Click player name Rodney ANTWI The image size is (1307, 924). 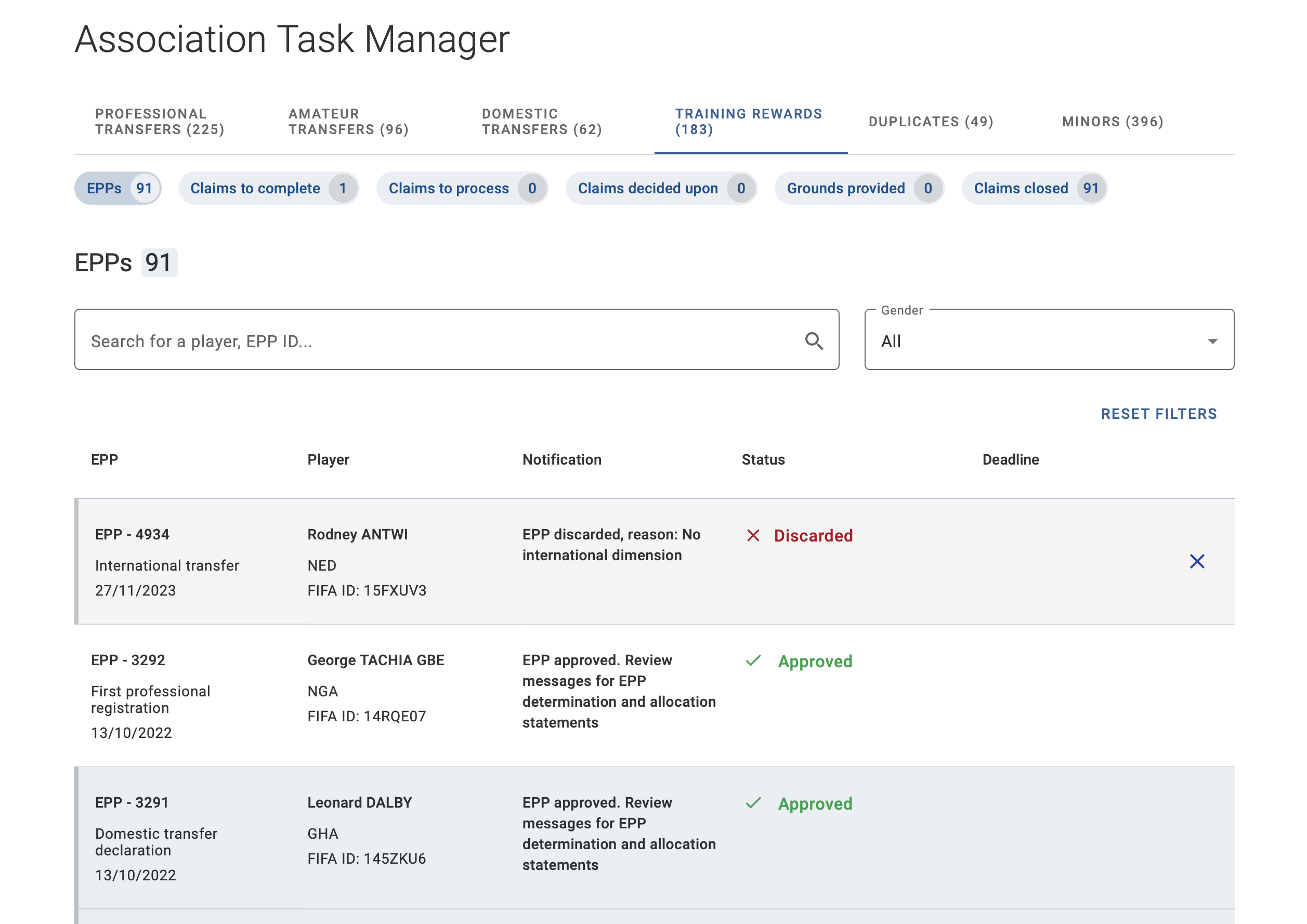[358, 535]
